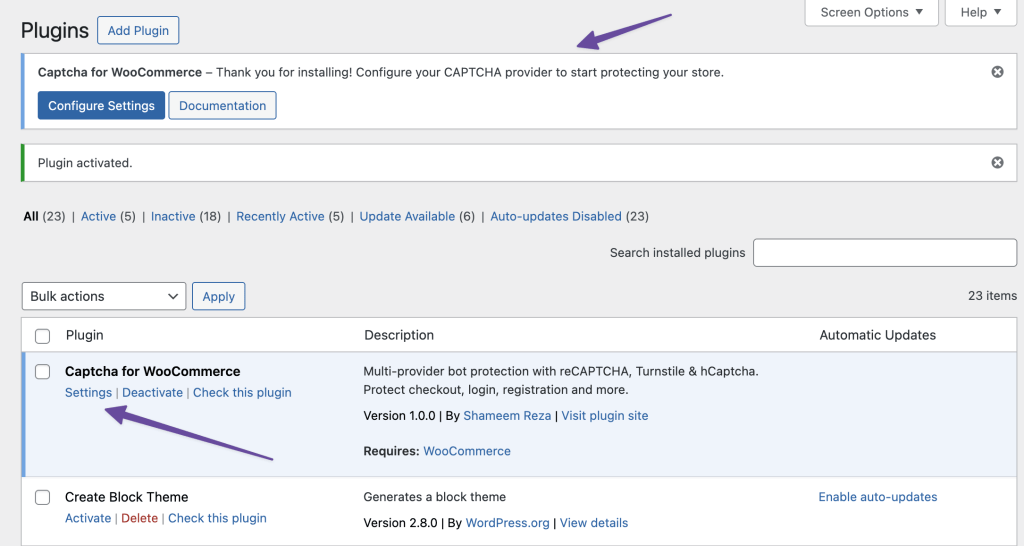Image resolution: width=1024 pixels, height=546 pixels.
Task: Apply the selected bulk action
Action: [x=218, y=296]
